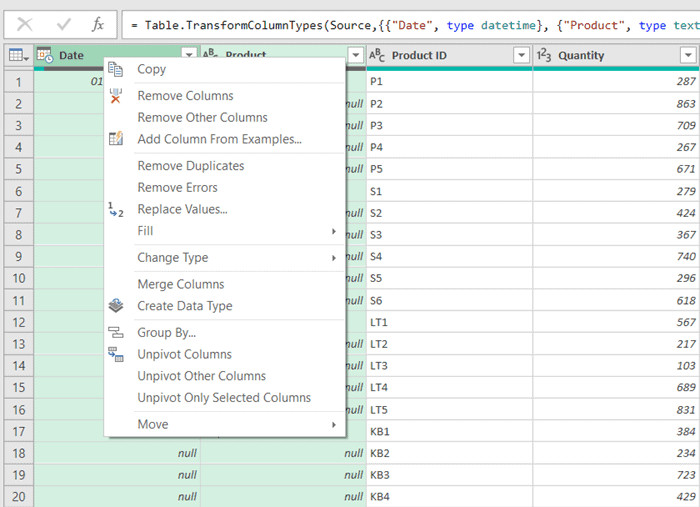Select Unpivot Other Columns
This screenshot has width=700, height=507.
(x=201, y=376)
